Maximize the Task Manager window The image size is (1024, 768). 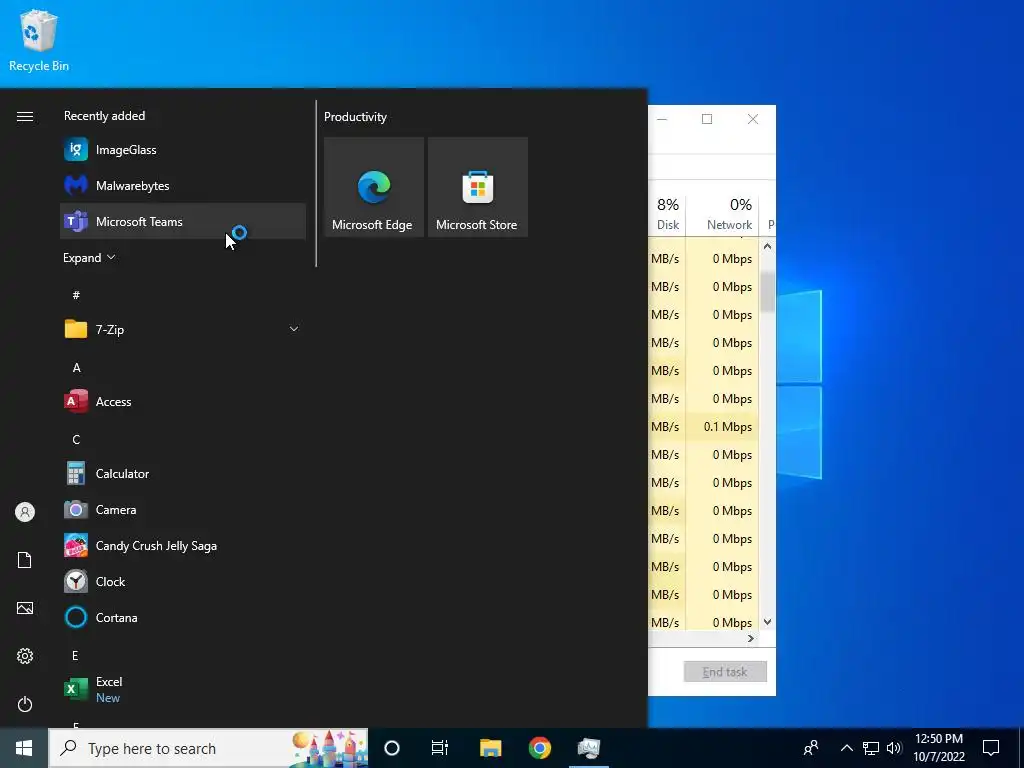(707, 119)
